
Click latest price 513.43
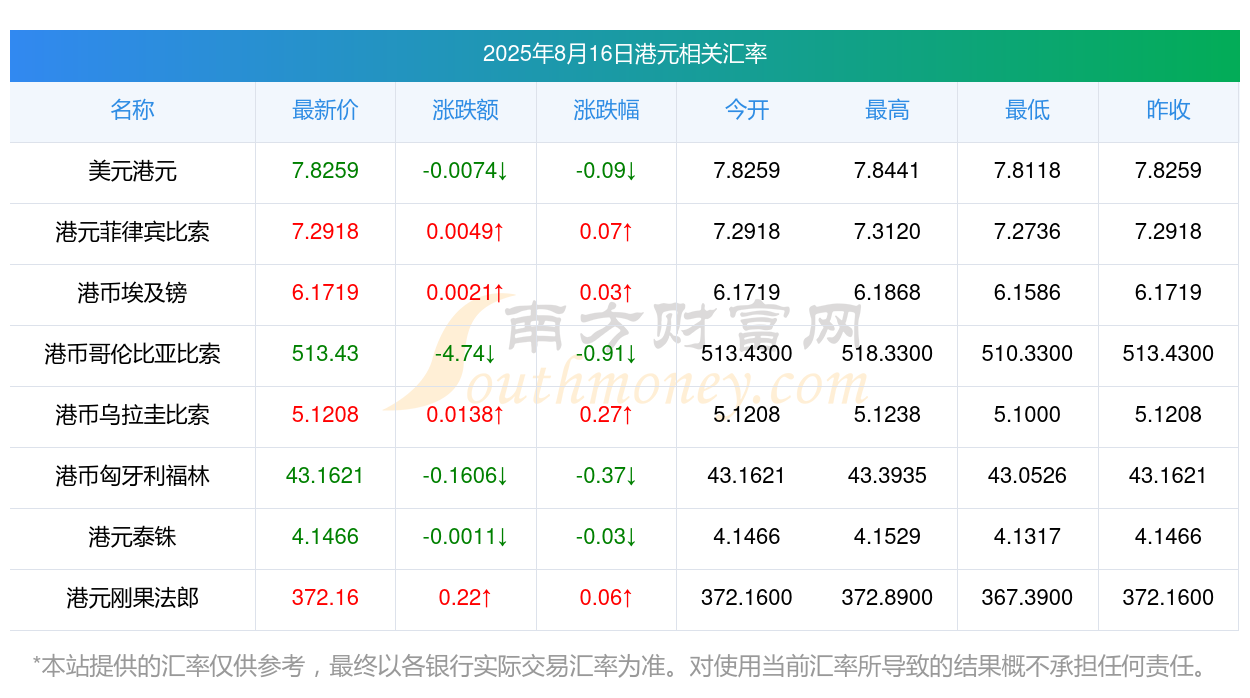pyautogui.click(x=325, y=354)
